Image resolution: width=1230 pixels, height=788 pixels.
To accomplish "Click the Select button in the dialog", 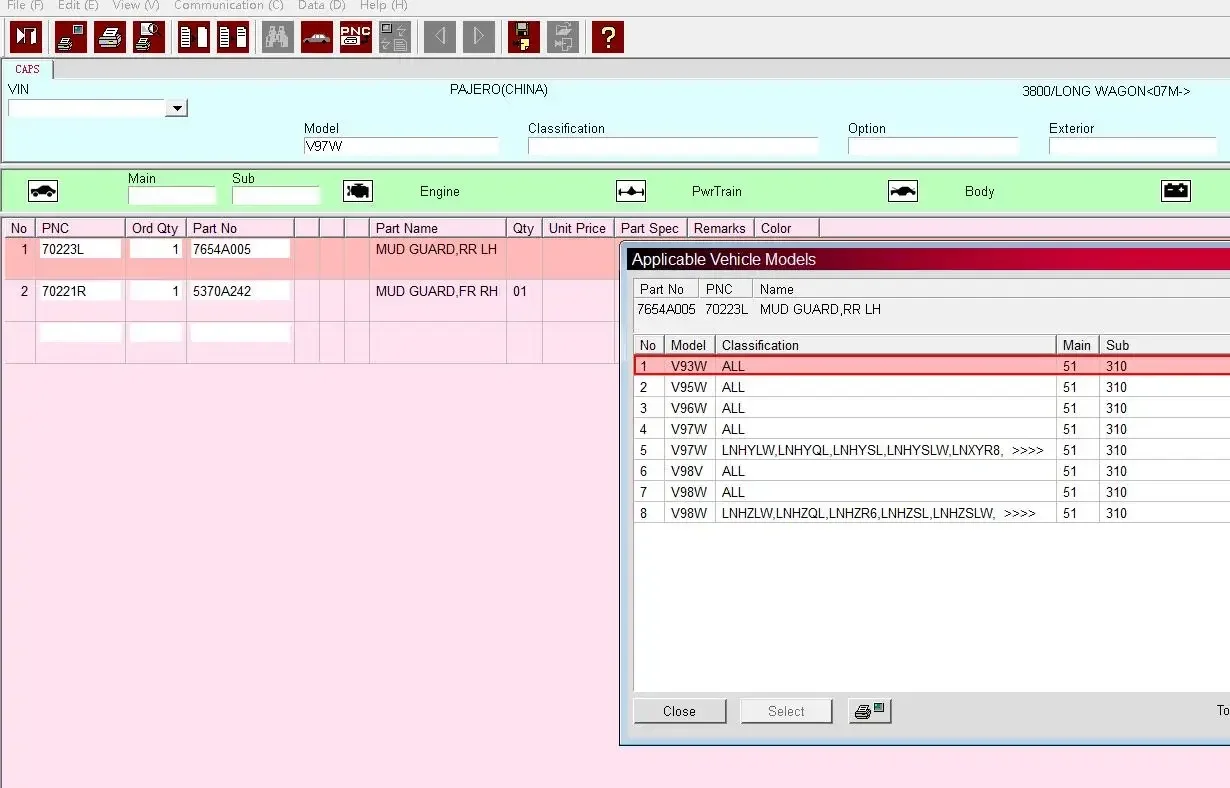I will point(786,711).
